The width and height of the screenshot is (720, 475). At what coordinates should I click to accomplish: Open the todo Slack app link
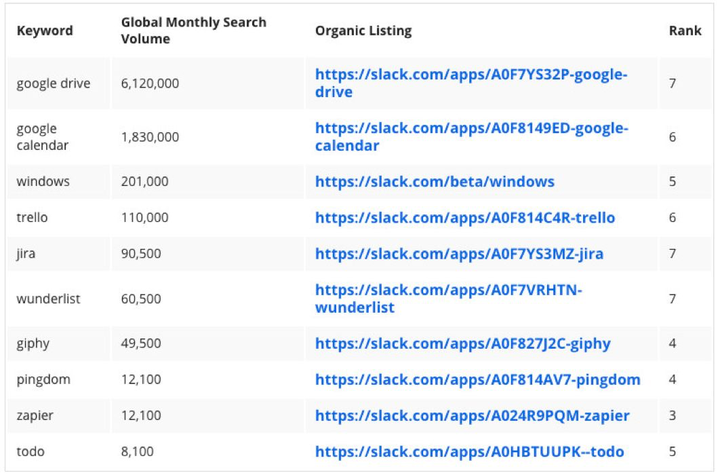[x=469, y=452]
